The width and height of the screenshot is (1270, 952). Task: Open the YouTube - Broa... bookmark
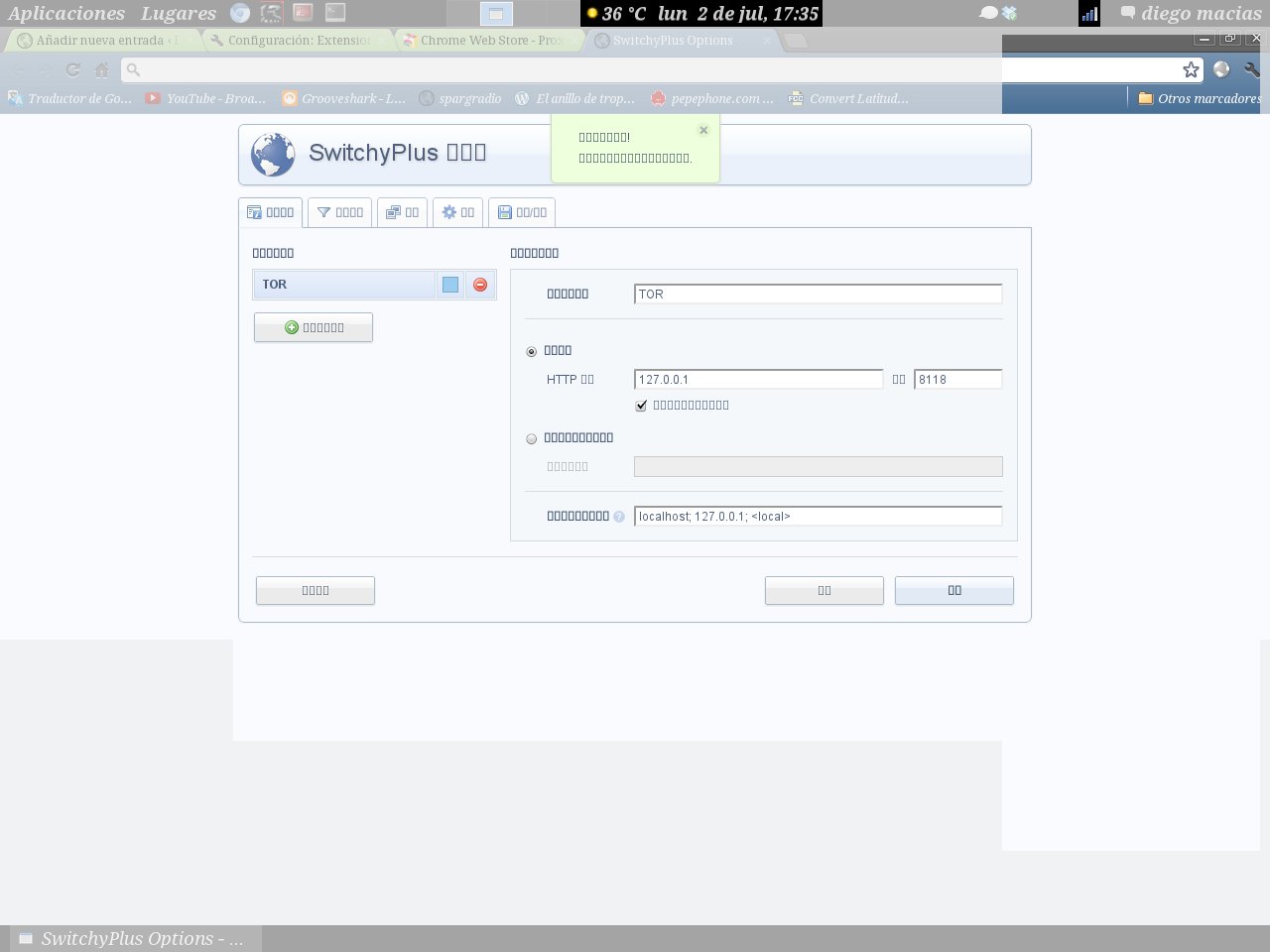(x=205, y=98)
